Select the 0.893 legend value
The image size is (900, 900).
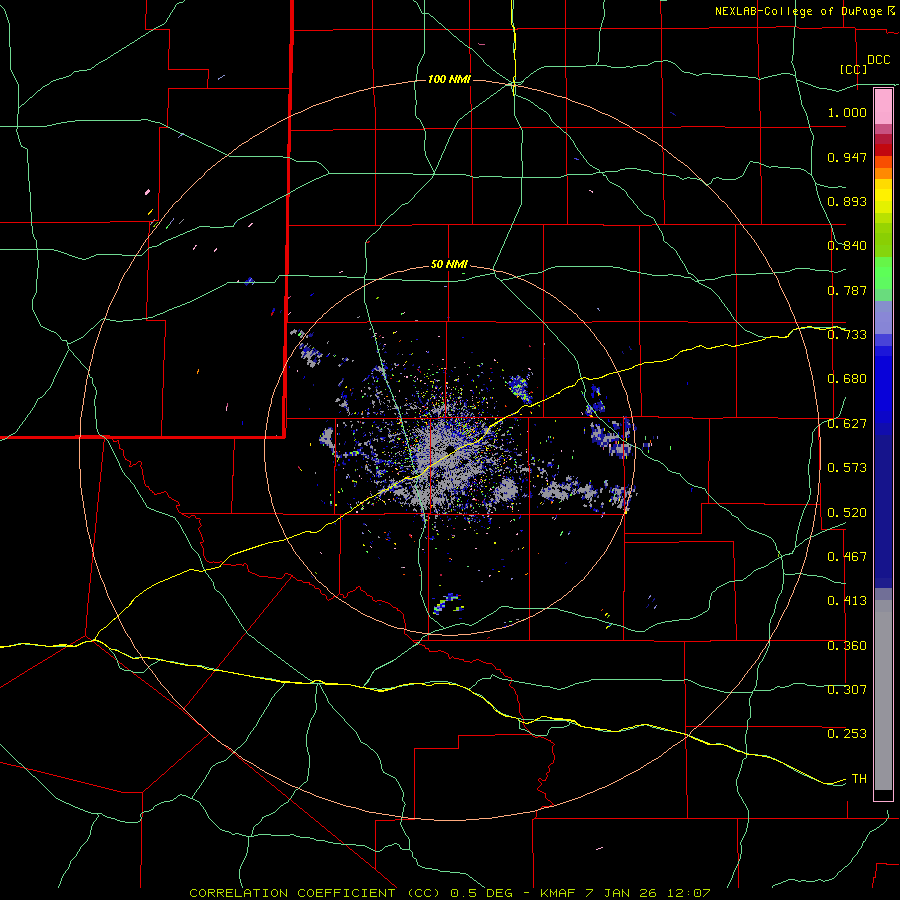point(847,201)
